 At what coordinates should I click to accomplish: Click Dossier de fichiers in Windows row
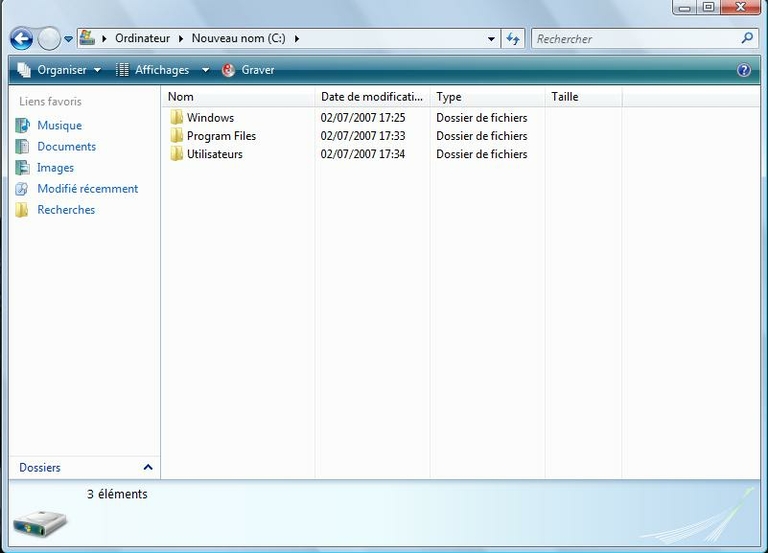click(482, 118)
